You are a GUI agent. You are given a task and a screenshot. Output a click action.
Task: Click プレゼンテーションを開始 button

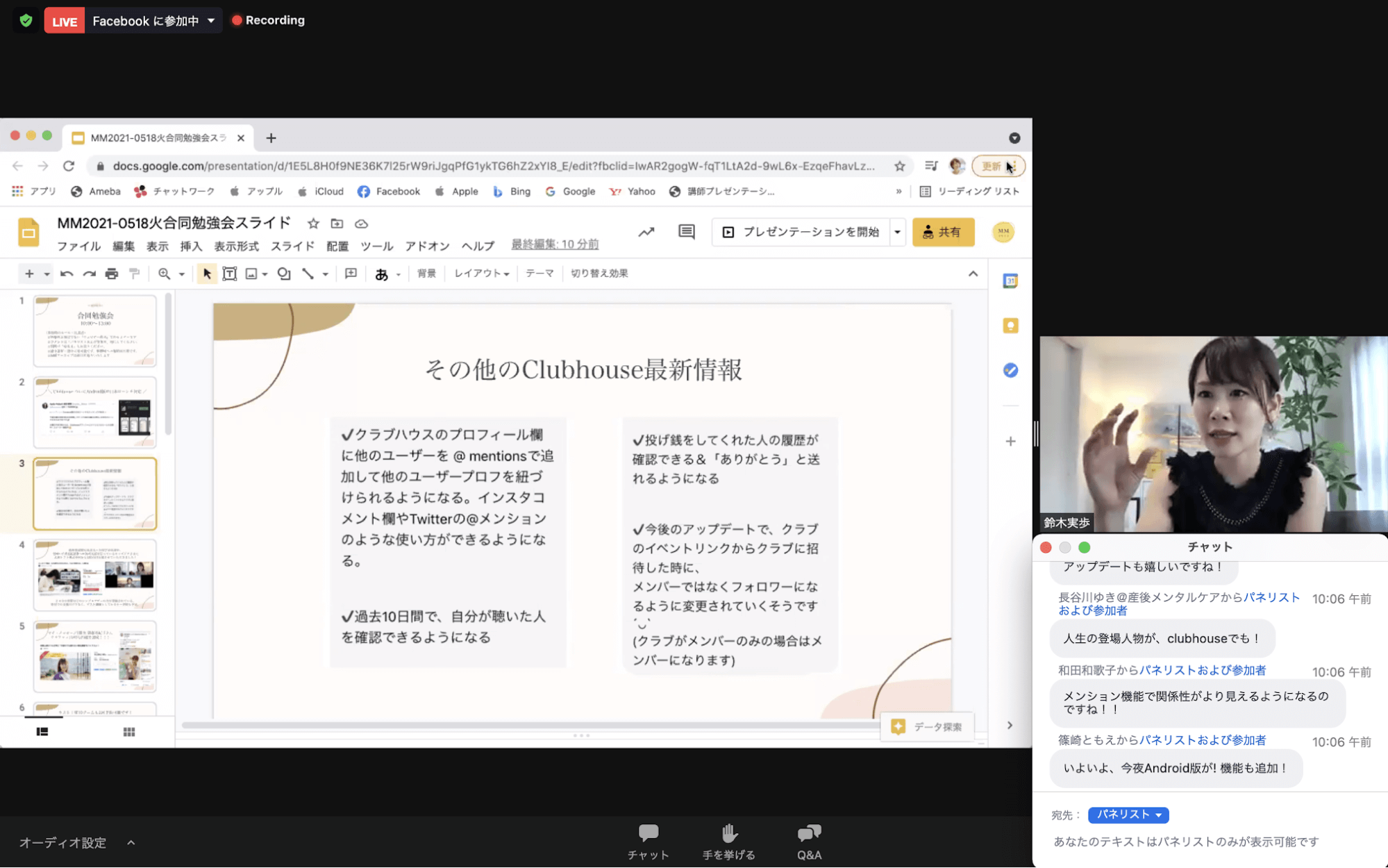tap(801, 232)
